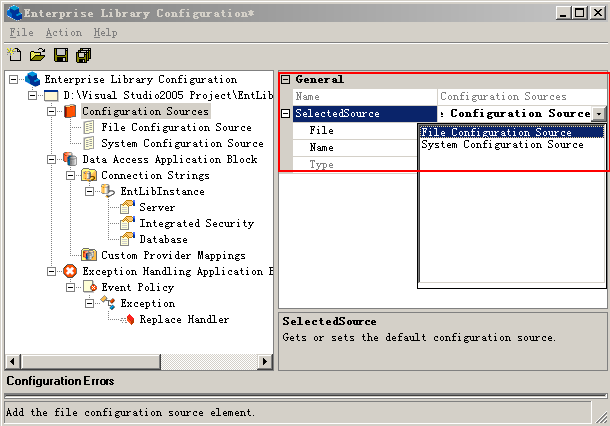This screenshot has height=426, width=610.
Task: Collapse the General property category
Action: (x=286, y=80)
